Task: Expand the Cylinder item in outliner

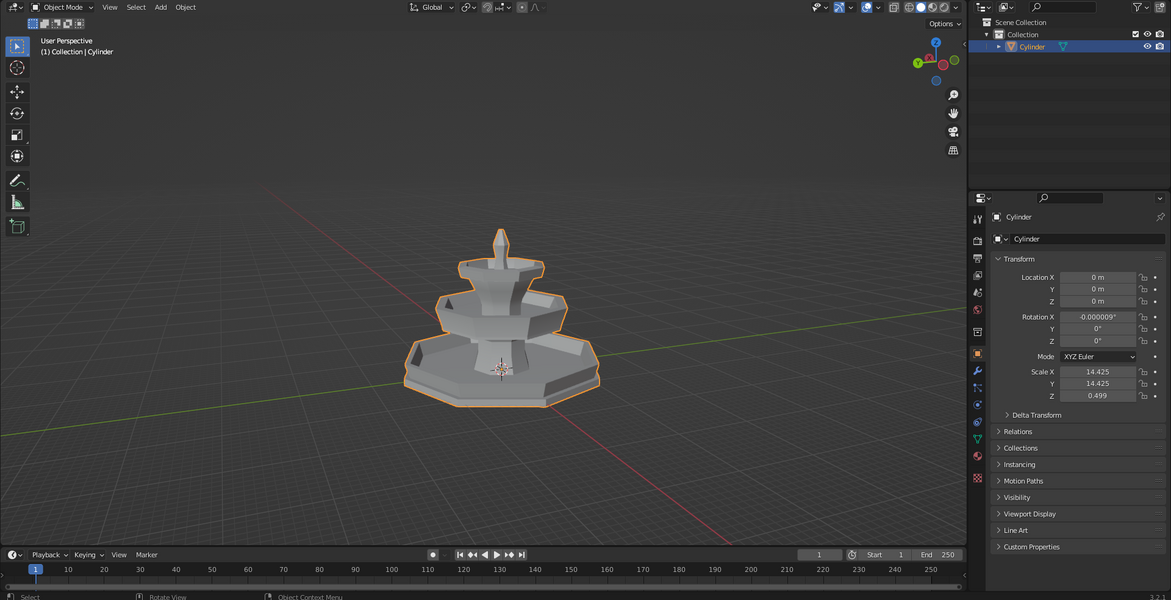Action: [999, 46]
